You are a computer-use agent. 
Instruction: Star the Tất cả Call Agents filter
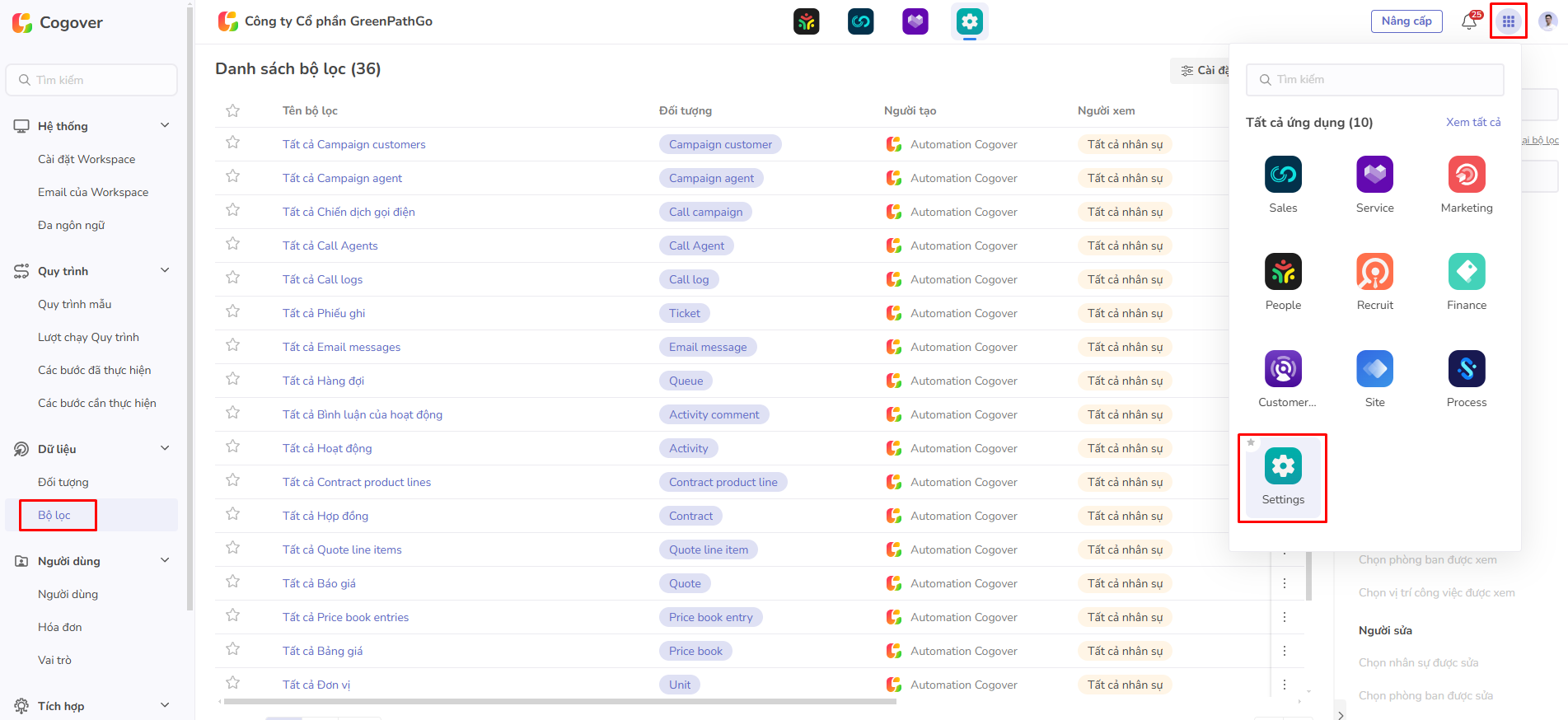coord(233,244)
